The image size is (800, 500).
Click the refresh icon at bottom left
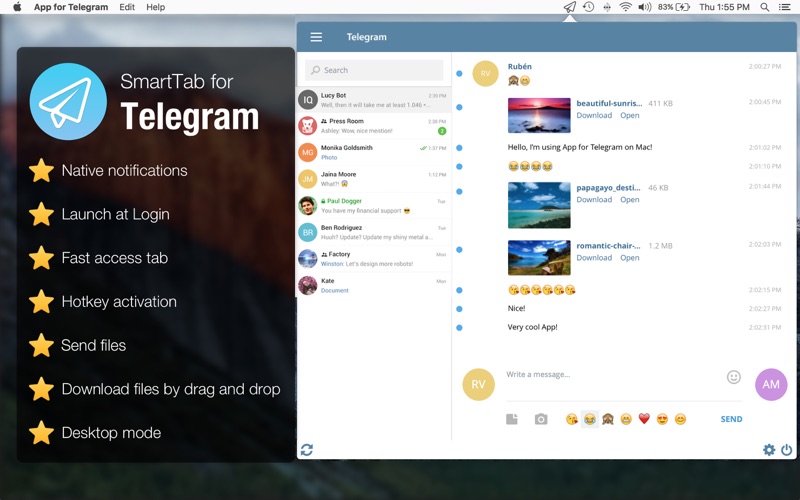coord(307,449)
